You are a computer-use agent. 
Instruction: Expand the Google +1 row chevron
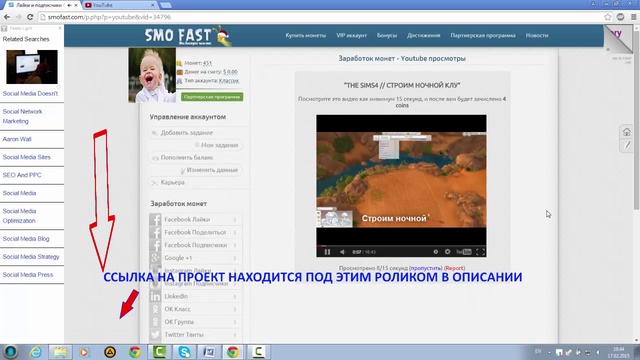pyautogui.click(x=235, y=258)
